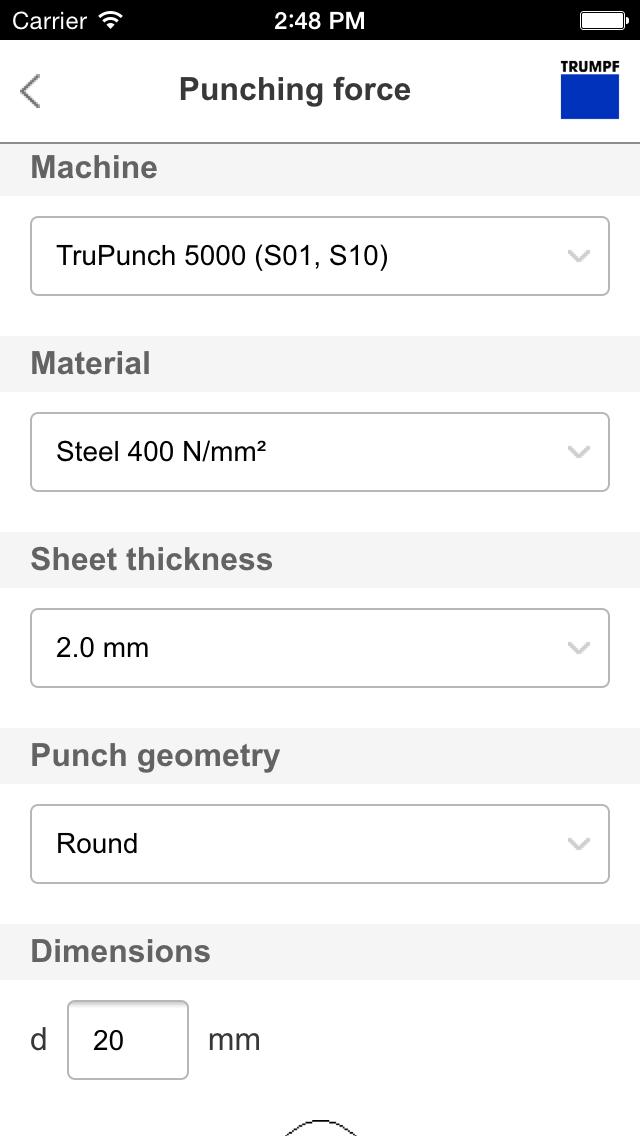Tap the back arrow on Punching force screen

pyautogui.click(x=30, y=90)
